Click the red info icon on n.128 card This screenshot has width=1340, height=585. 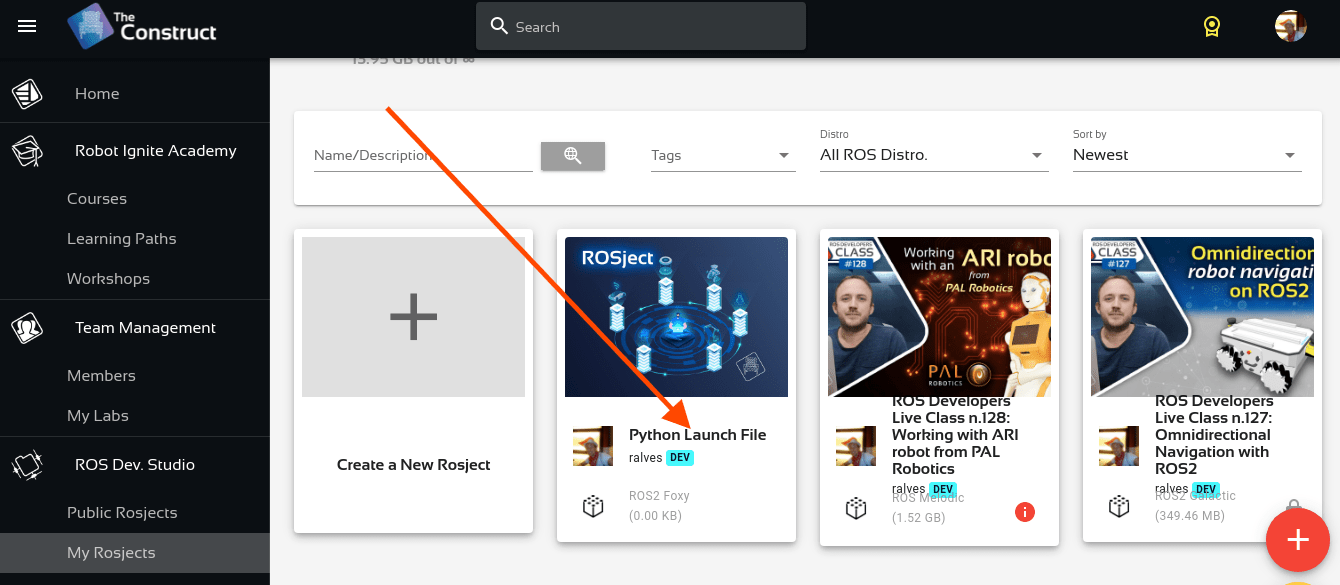1024,512
